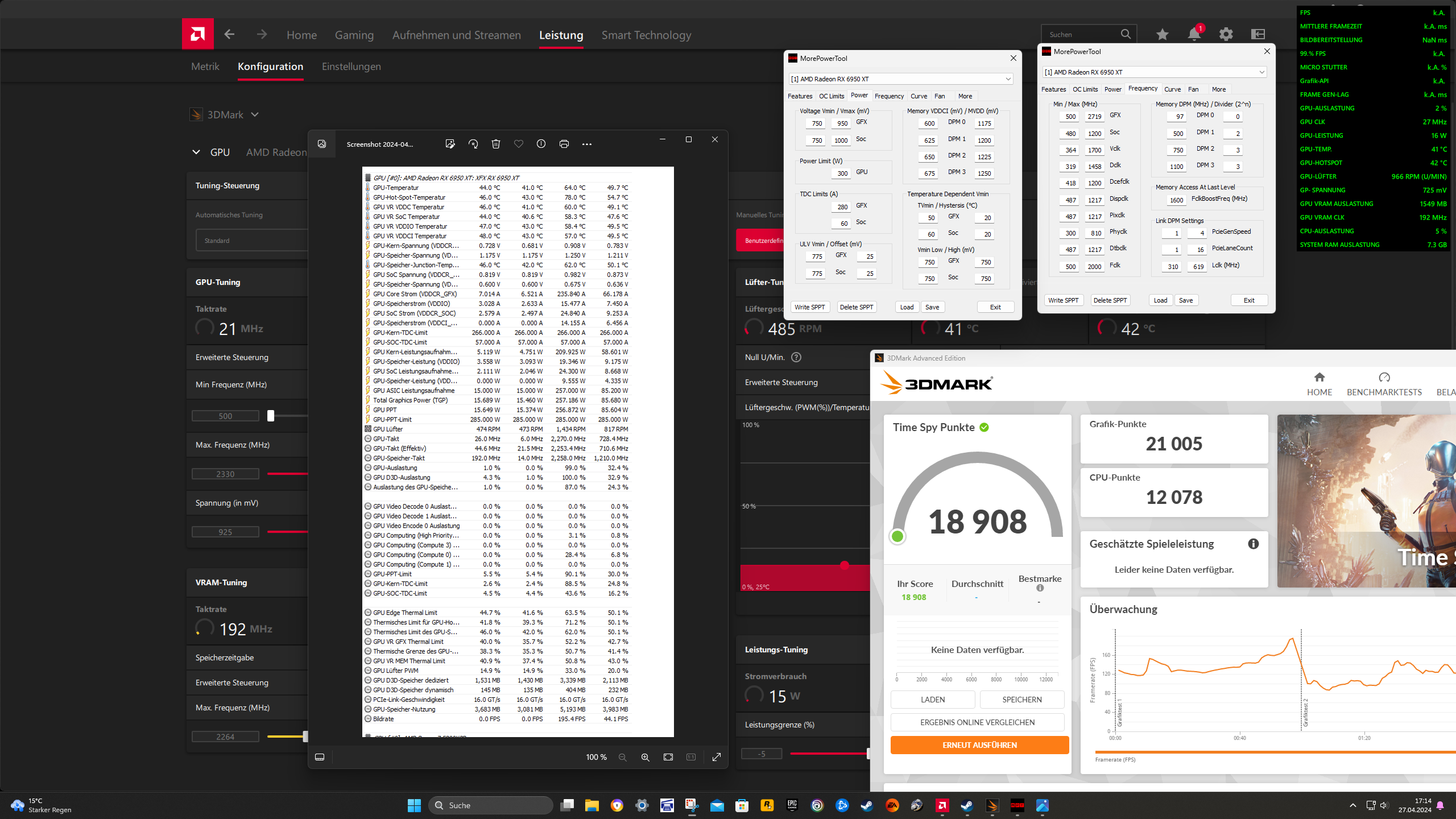Switch to the Einstellungen tab
1456x819 pixels.
[x=351, y=67]
